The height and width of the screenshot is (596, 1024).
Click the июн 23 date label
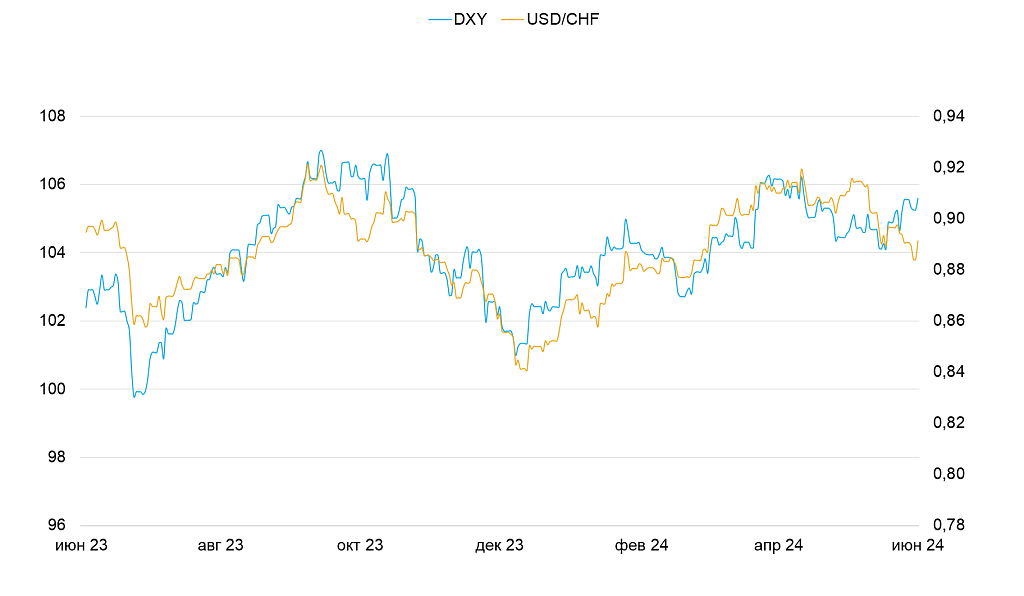(x=81, y=545)
